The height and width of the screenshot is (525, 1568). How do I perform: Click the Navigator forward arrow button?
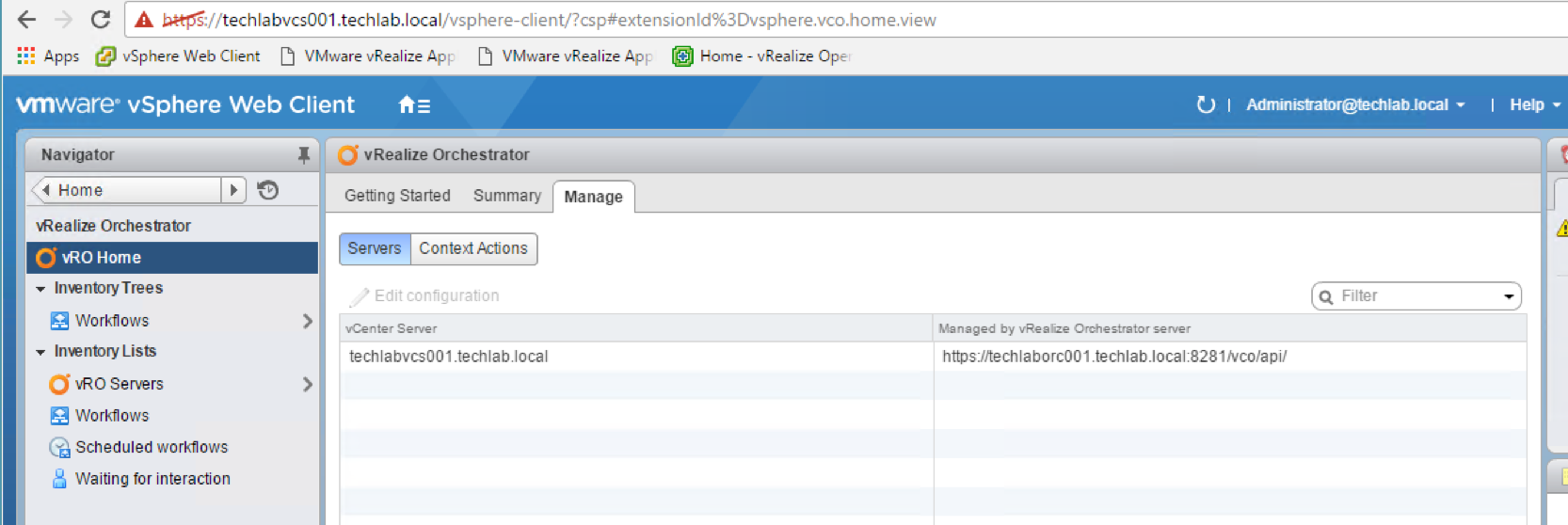pos(233,190)
